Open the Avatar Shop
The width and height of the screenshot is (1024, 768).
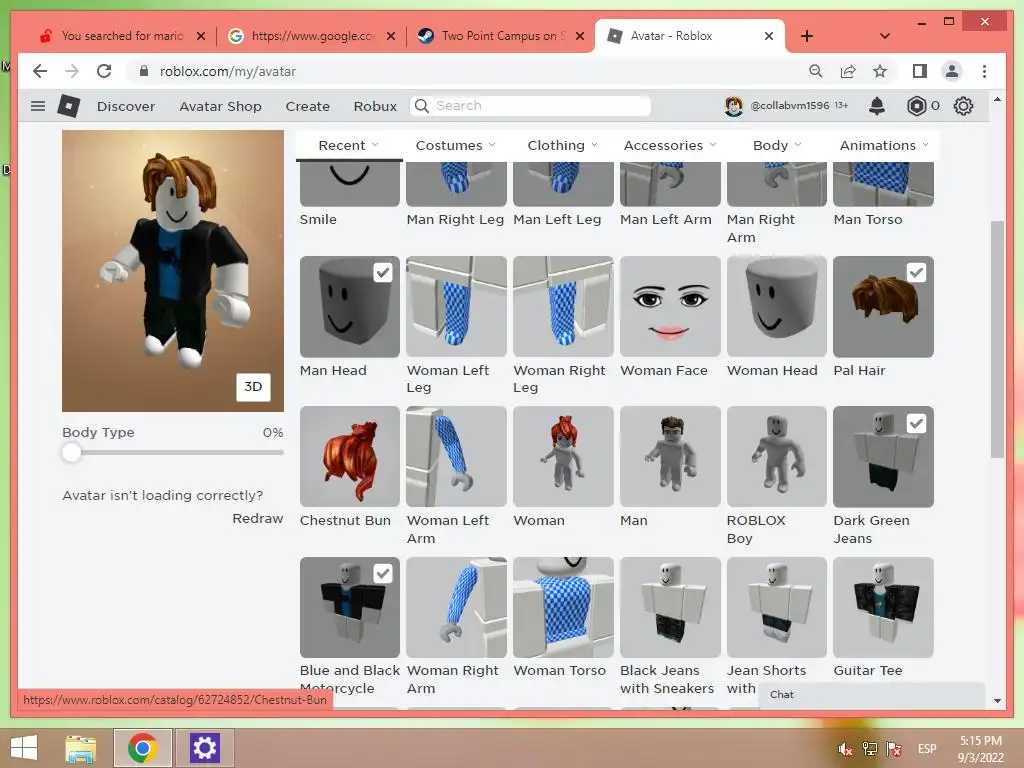pos(221,106)
